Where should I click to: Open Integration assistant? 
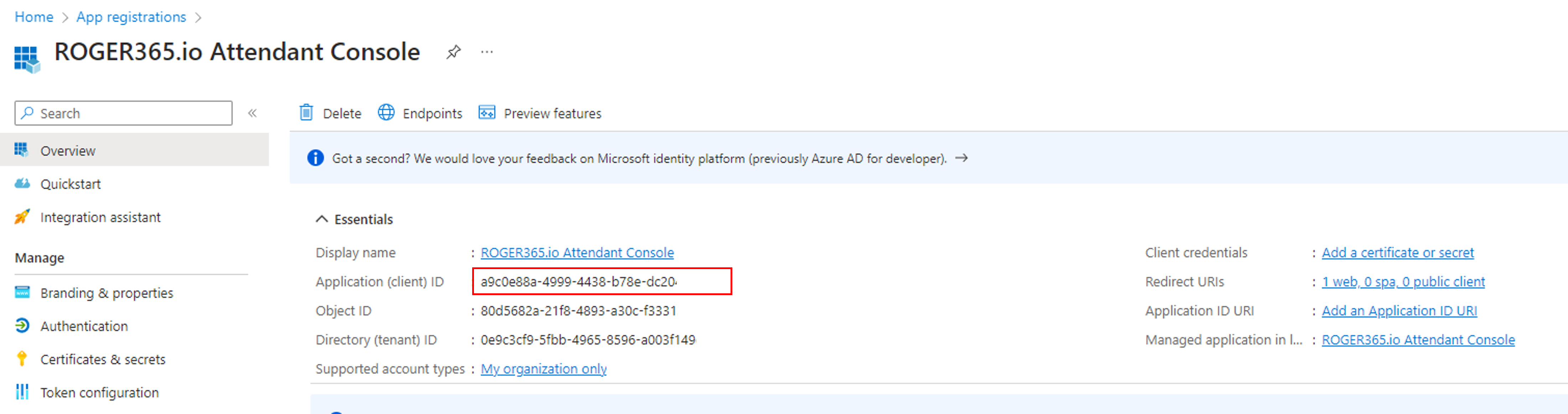coord(100,217)
